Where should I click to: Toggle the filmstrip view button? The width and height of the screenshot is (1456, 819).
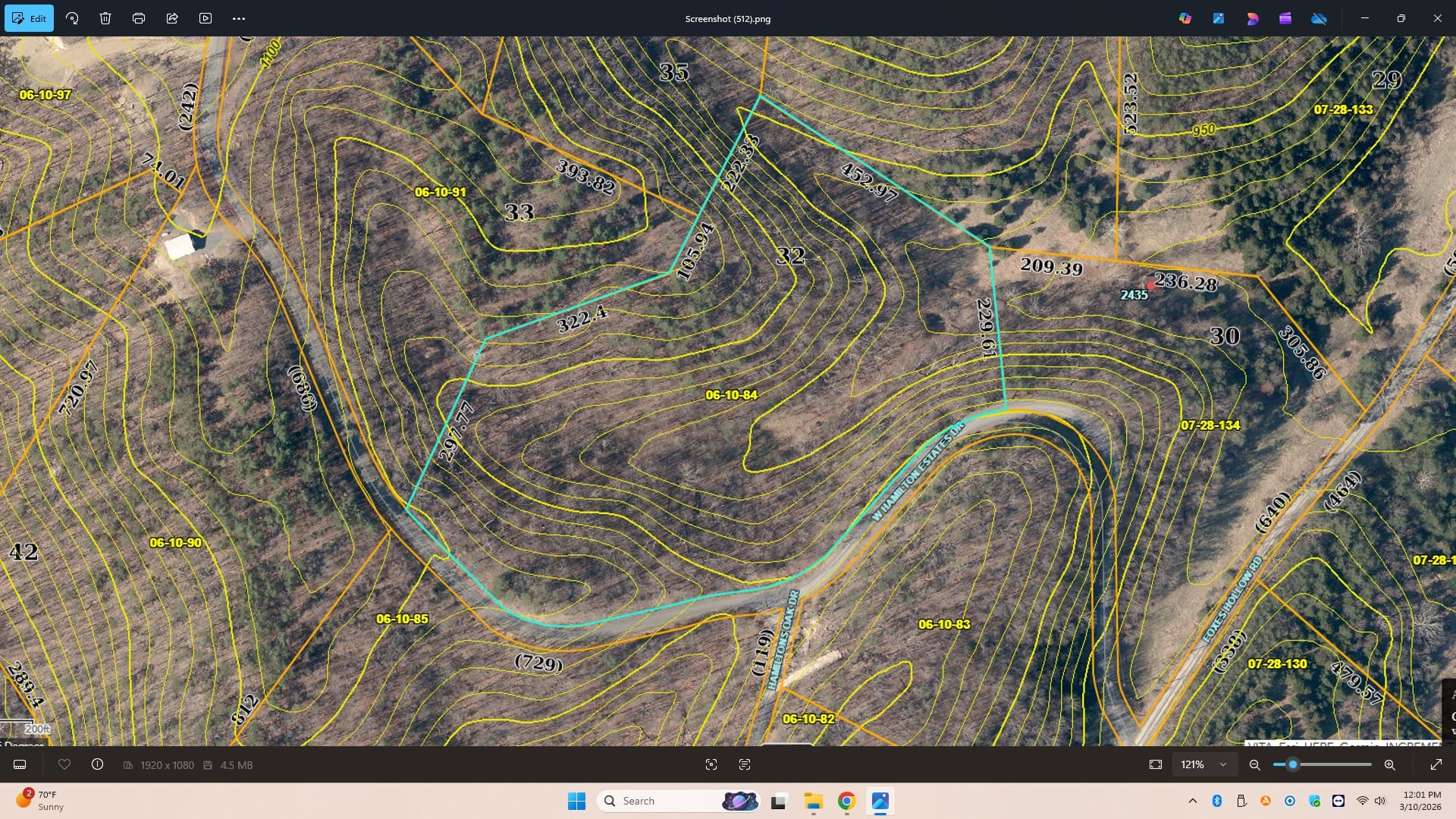(20, 764)
